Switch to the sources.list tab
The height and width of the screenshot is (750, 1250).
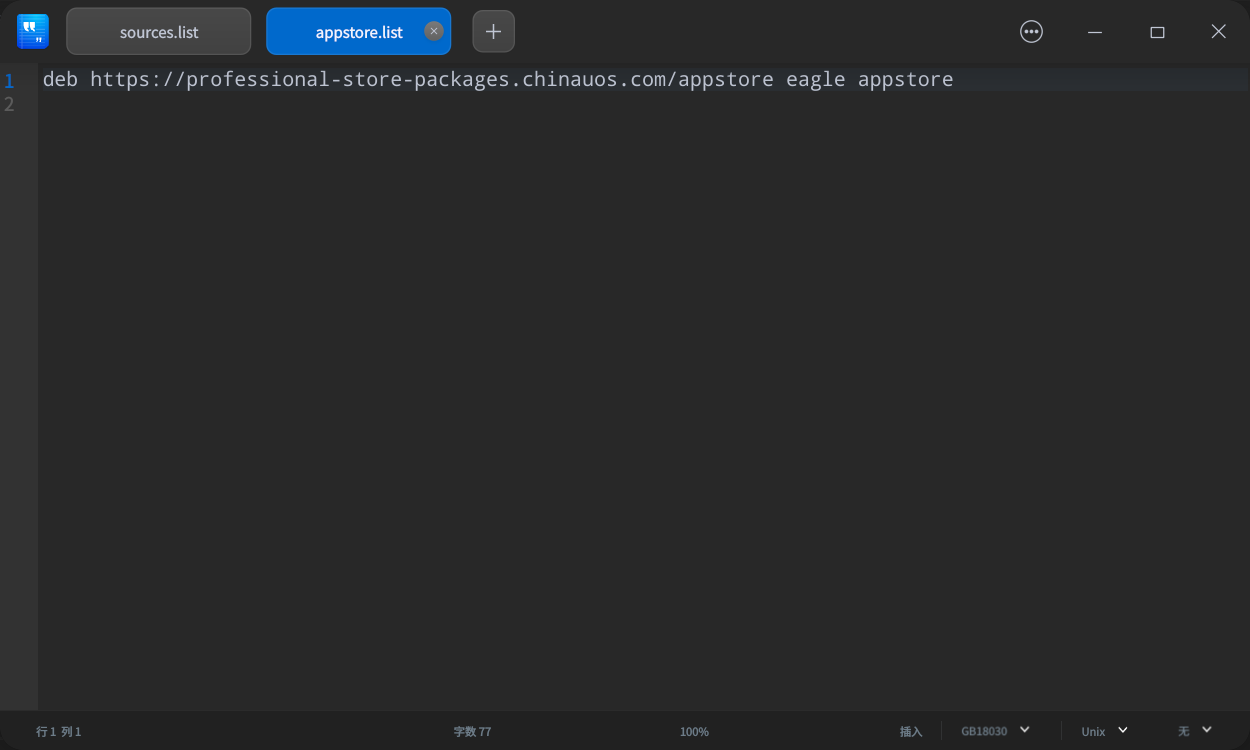click(158, 31)
